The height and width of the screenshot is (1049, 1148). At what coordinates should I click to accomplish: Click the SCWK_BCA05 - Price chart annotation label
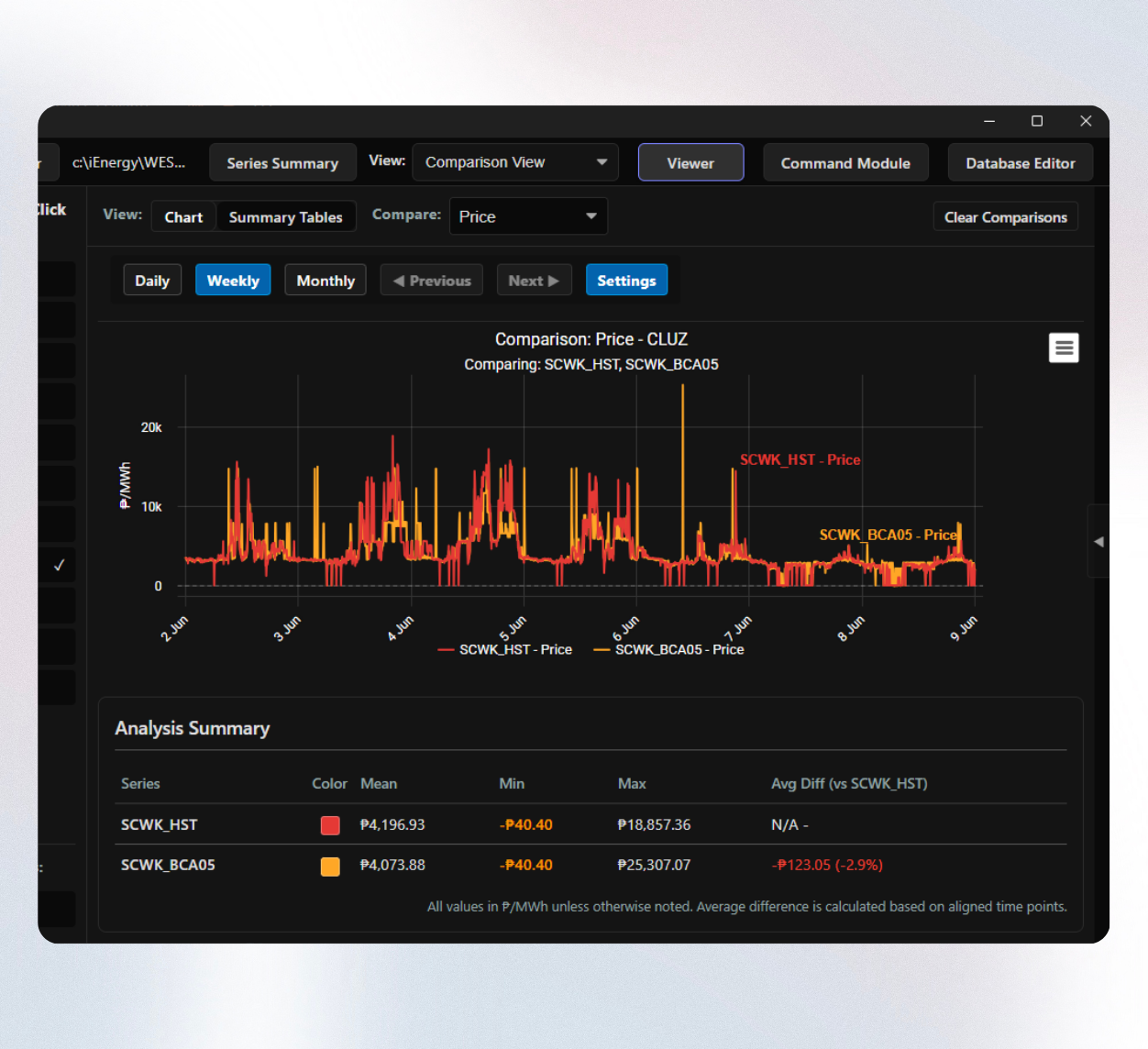click(x=888, y=535)
